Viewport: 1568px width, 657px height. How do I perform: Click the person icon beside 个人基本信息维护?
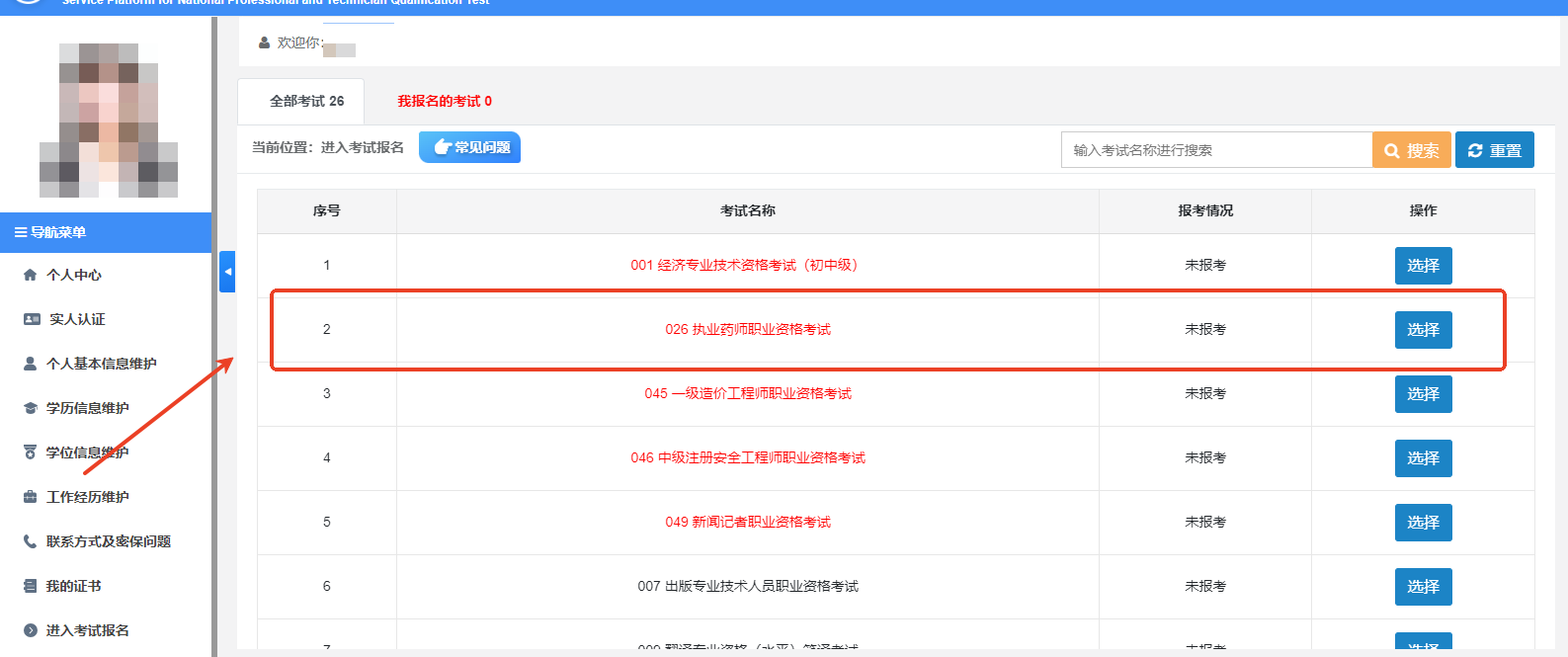point(30,364)
